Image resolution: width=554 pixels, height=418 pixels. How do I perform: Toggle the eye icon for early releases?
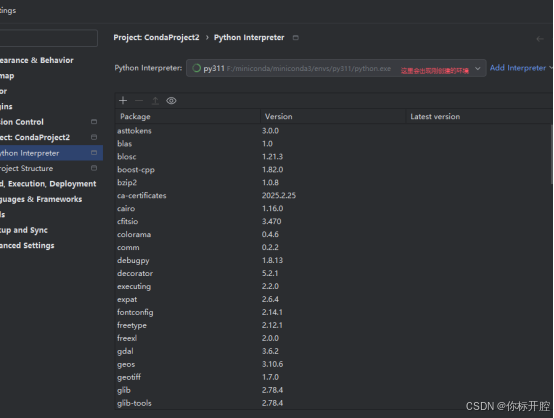click(171, 101)
